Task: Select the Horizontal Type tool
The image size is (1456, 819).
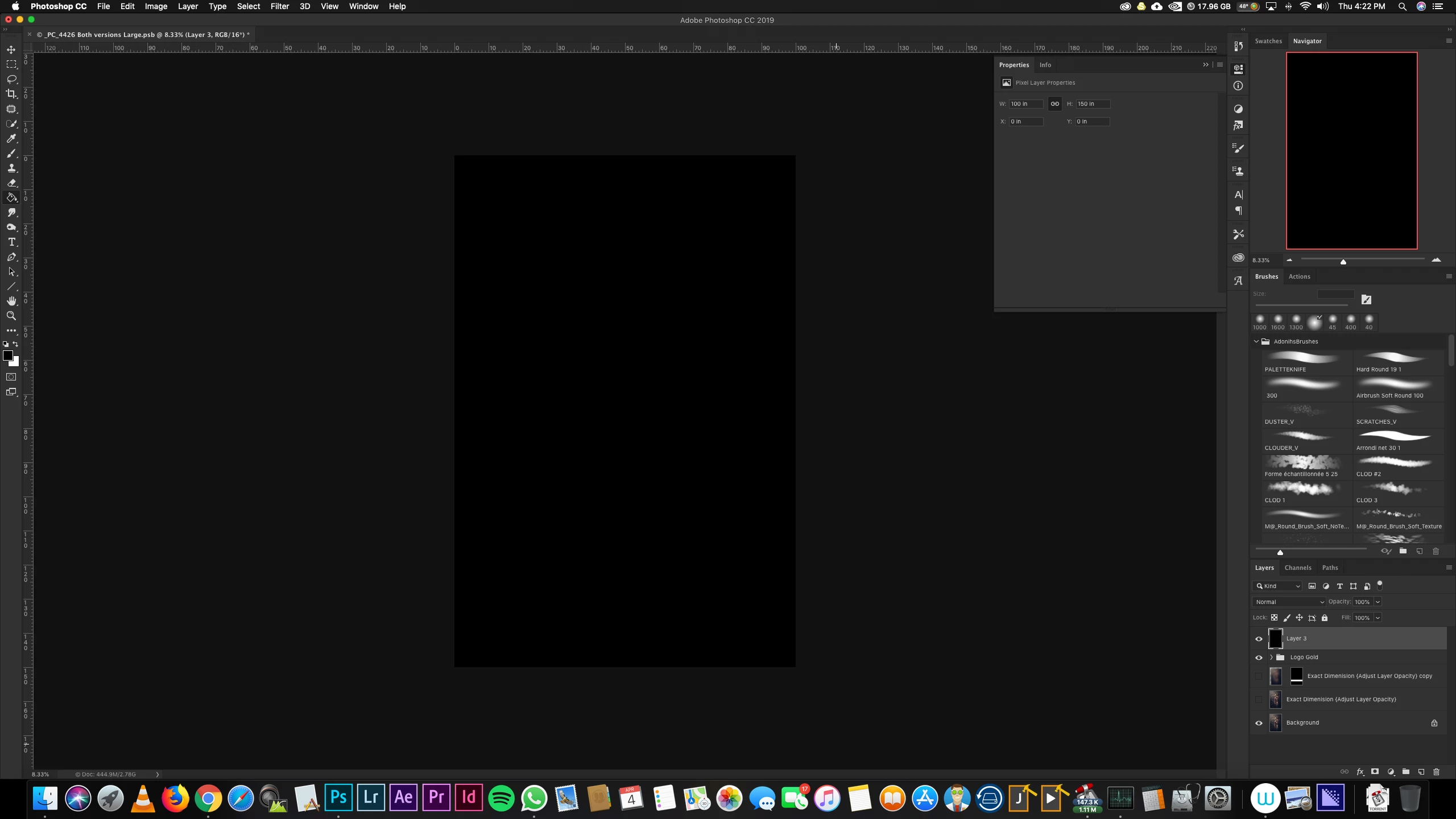Action: (11, 242)
